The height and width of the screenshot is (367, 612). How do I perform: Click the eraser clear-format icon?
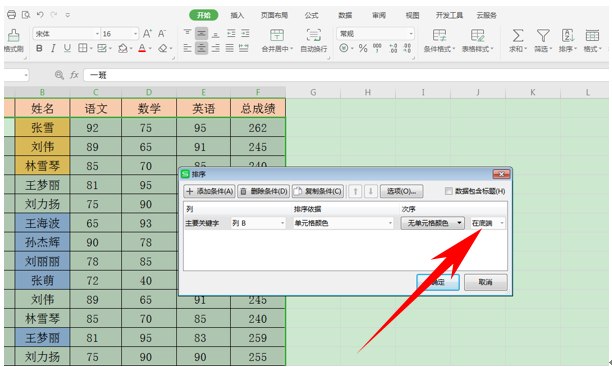coord(163,48)
